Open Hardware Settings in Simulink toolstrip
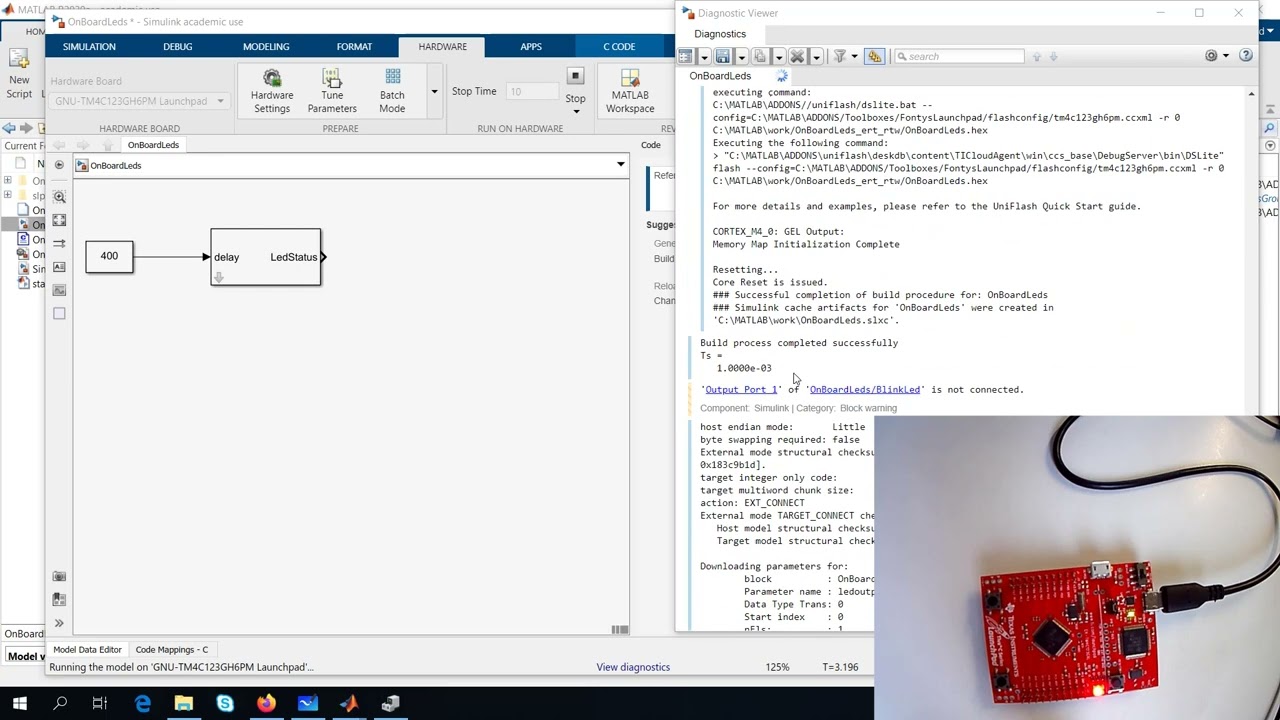The width and height of the screenshot is (1280, 720). coord(272,91)
